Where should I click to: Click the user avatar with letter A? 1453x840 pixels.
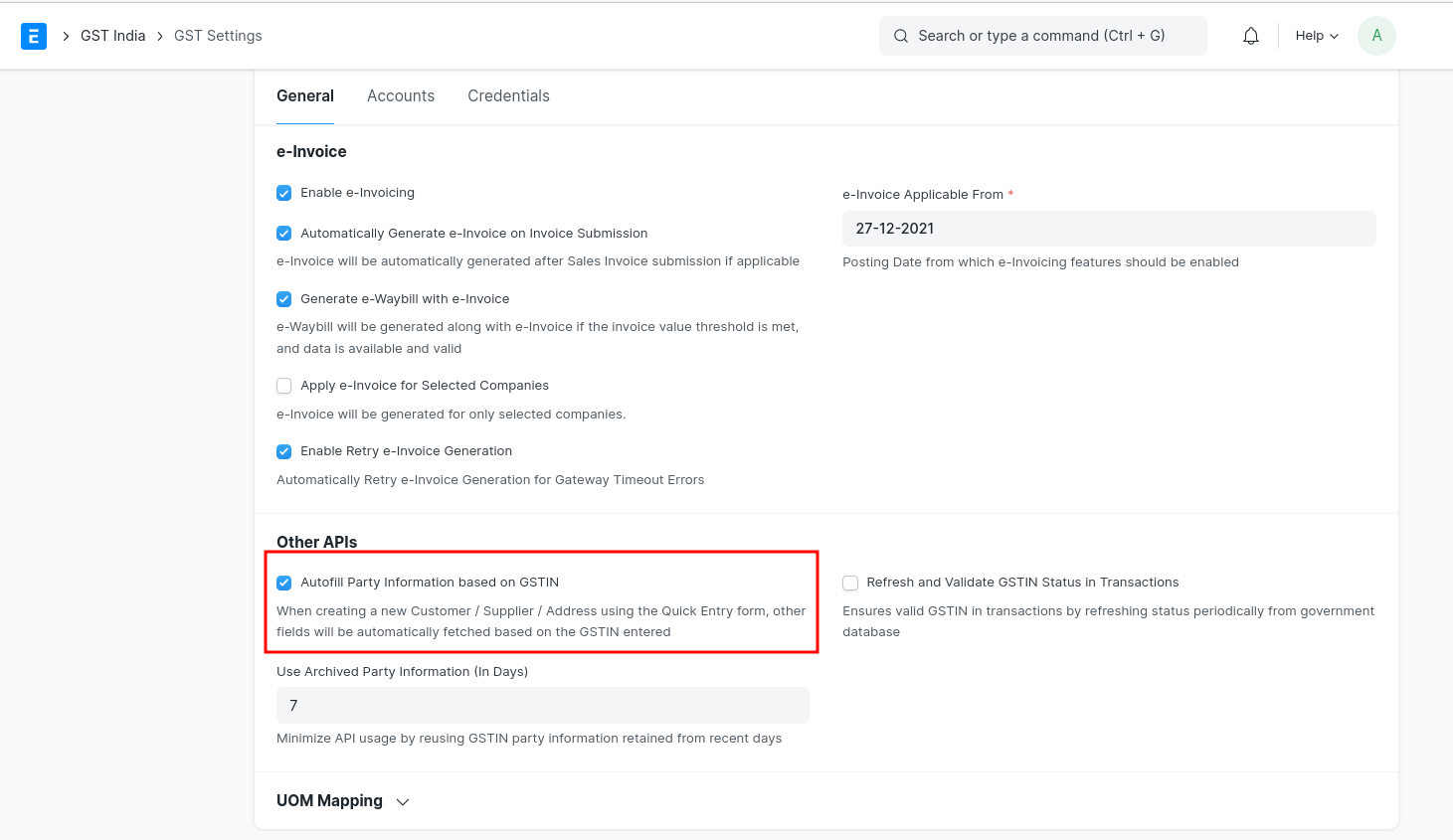[1376, 36]
